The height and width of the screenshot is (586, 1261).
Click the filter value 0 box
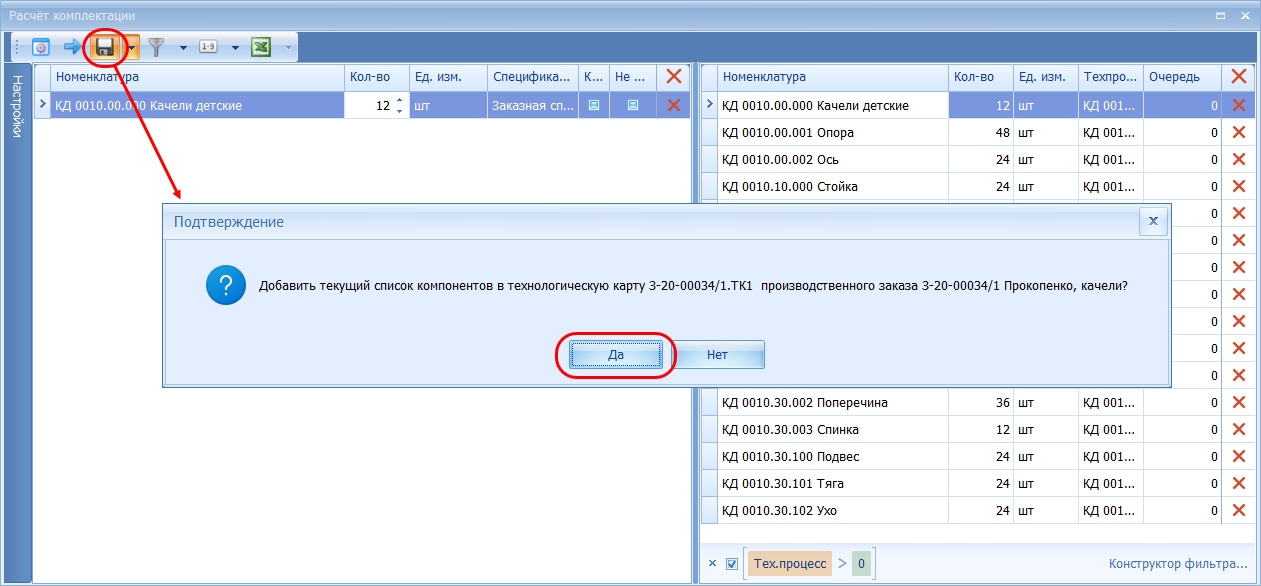click(861, 564)
